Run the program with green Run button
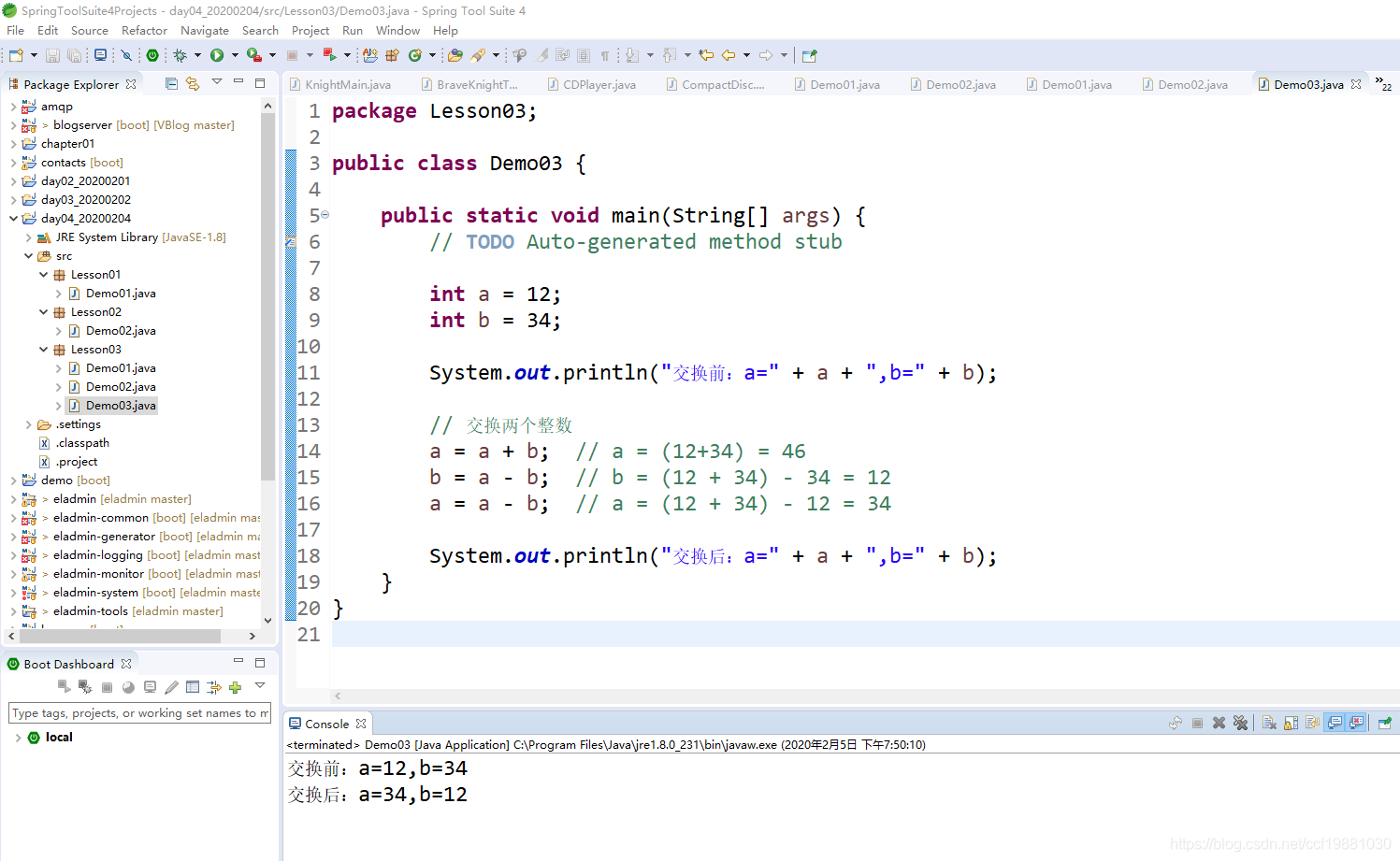Screen dimensions: 1400x861 tap(217, 55)
